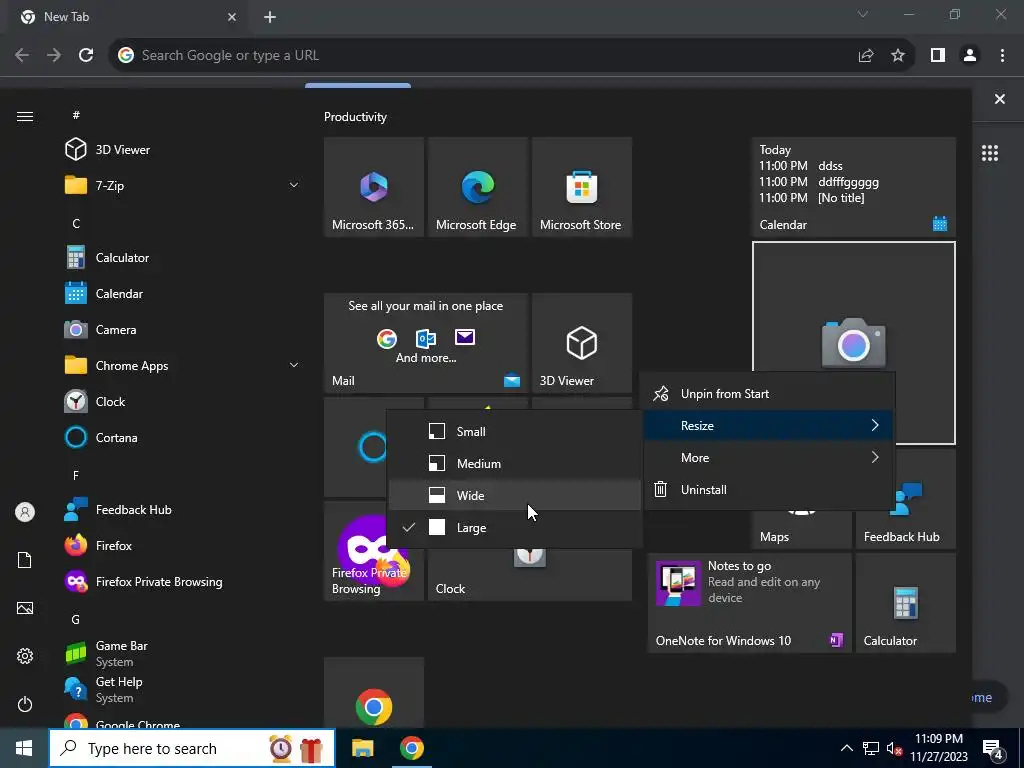Open Documents from the Start sidebar
1024x768 pixels.
pos(25,560)
